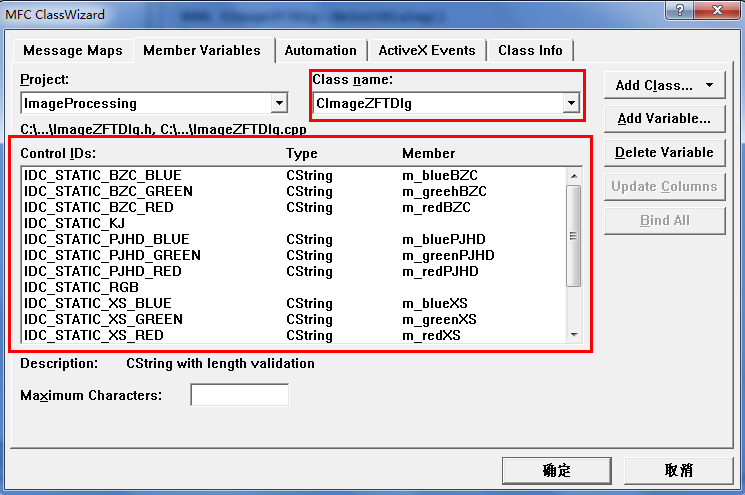Image resolution: width=745 pixels, height=495 pixels.
Task: Select the IDC_STATIC_PJHD_RED row
Action: point(295,271)
